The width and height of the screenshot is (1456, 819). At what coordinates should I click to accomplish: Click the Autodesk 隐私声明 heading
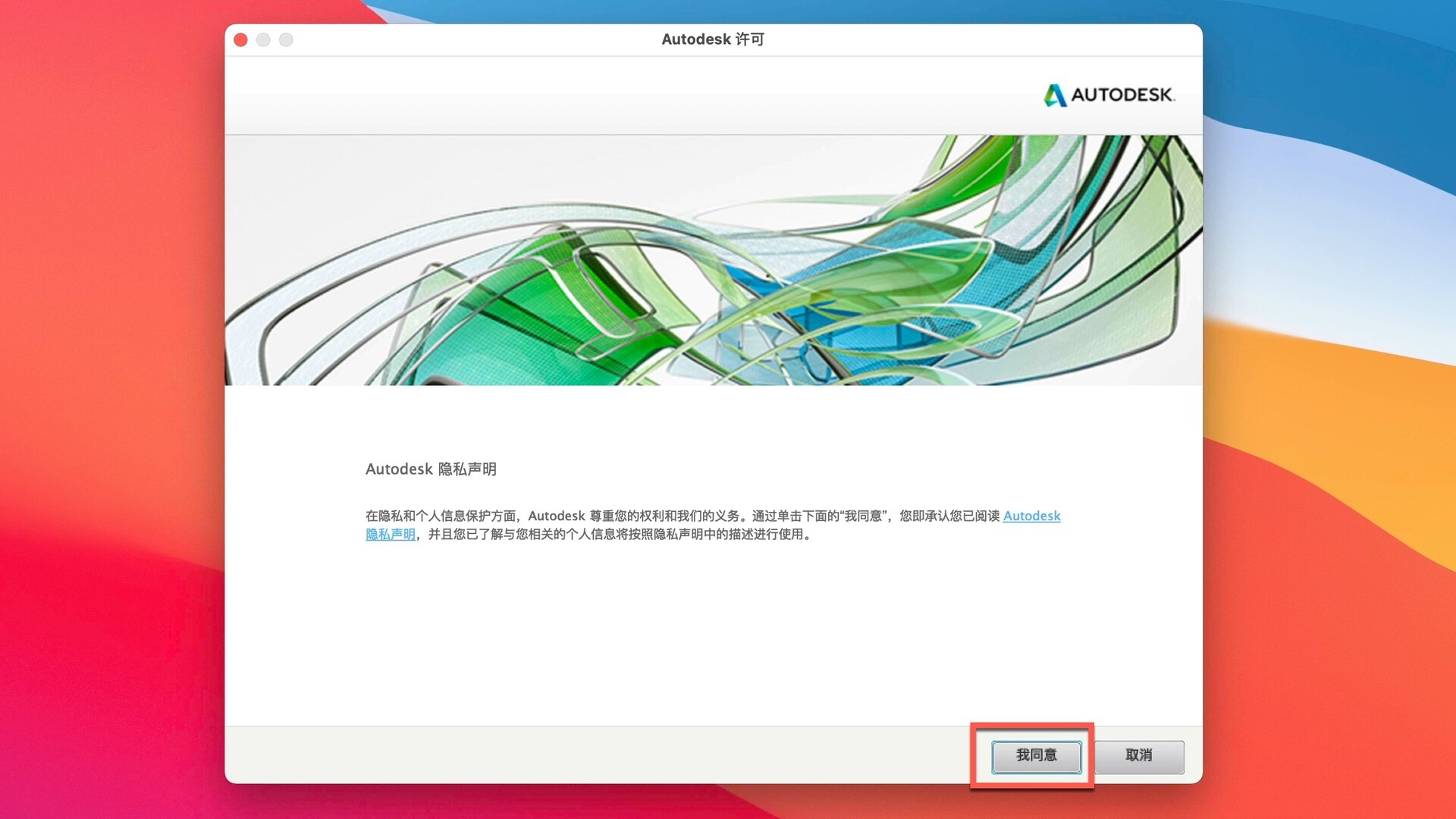click(431, 469)
